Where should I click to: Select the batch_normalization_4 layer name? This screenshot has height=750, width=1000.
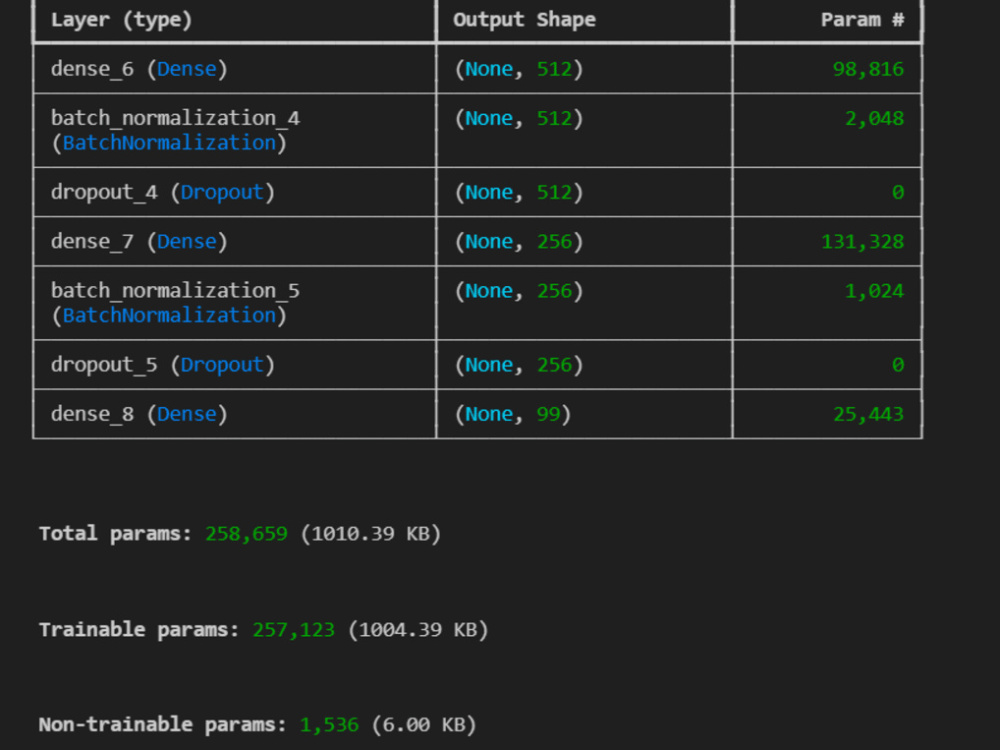click(x=175, y=118)
